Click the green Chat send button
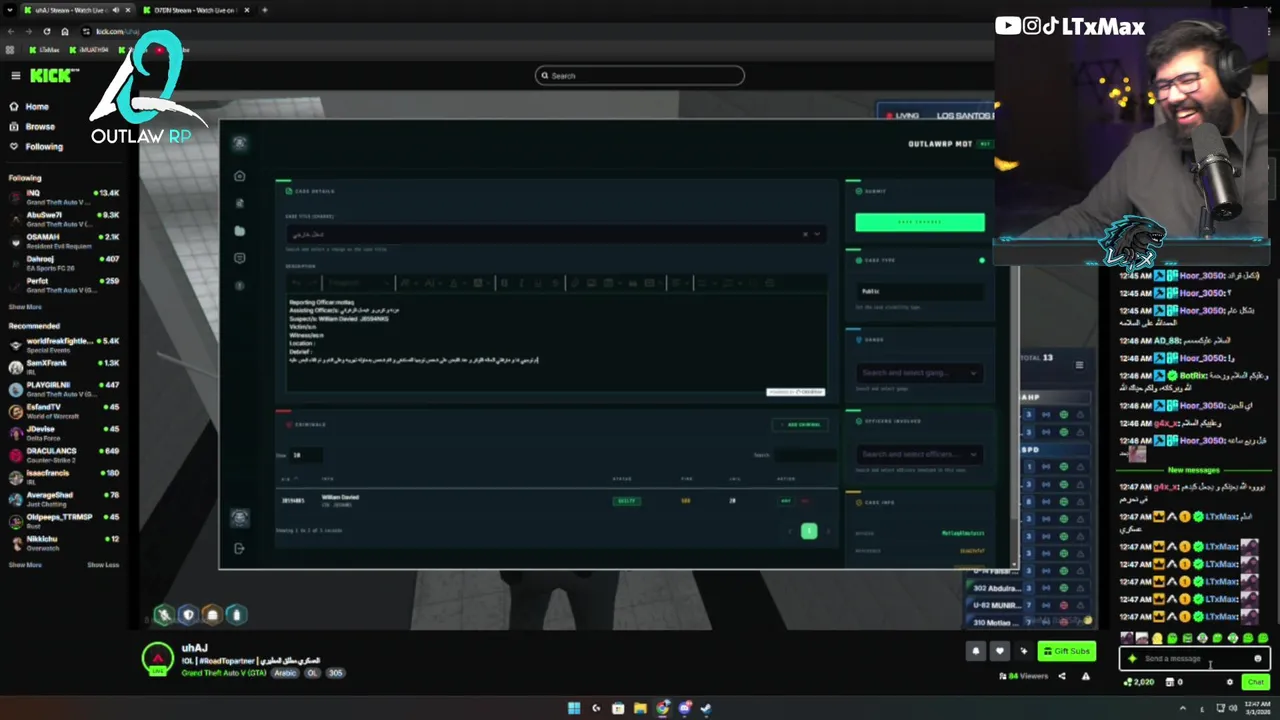The image size is (1280, 720). pos(1255,682)
